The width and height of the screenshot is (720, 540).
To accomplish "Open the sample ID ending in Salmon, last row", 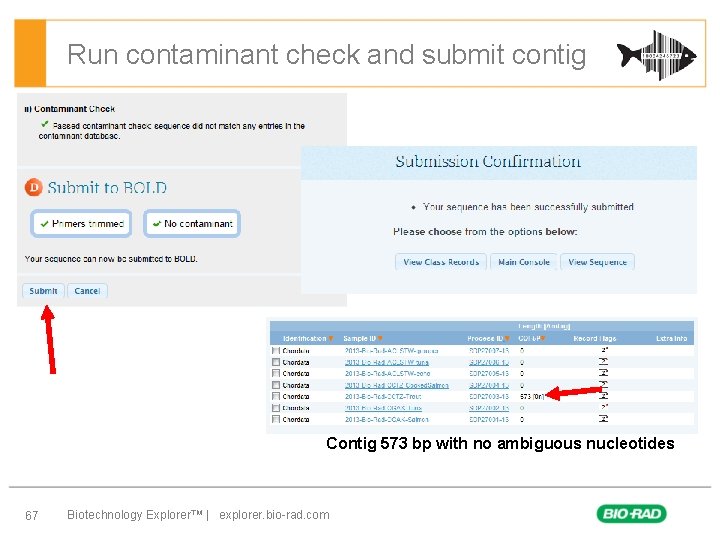I will point(387,419).
